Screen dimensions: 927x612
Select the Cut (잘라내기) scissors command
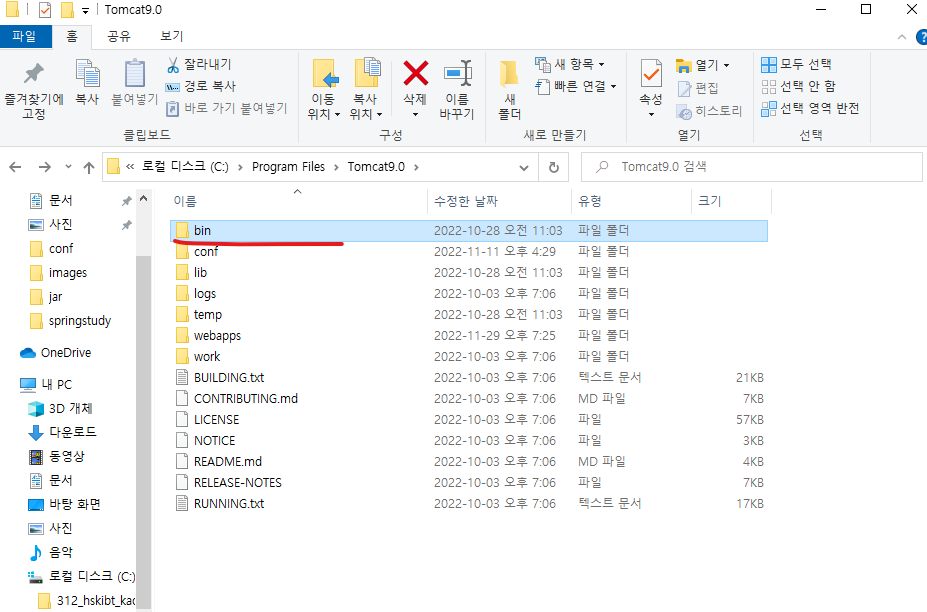tap(200, 64)
